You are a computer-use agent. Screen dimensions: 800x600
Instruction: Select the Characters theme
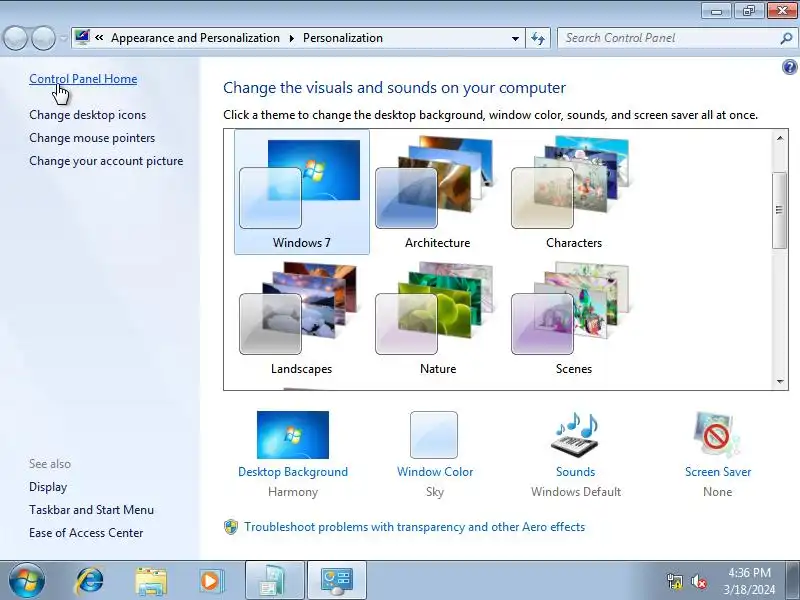[x=573, y=192]
